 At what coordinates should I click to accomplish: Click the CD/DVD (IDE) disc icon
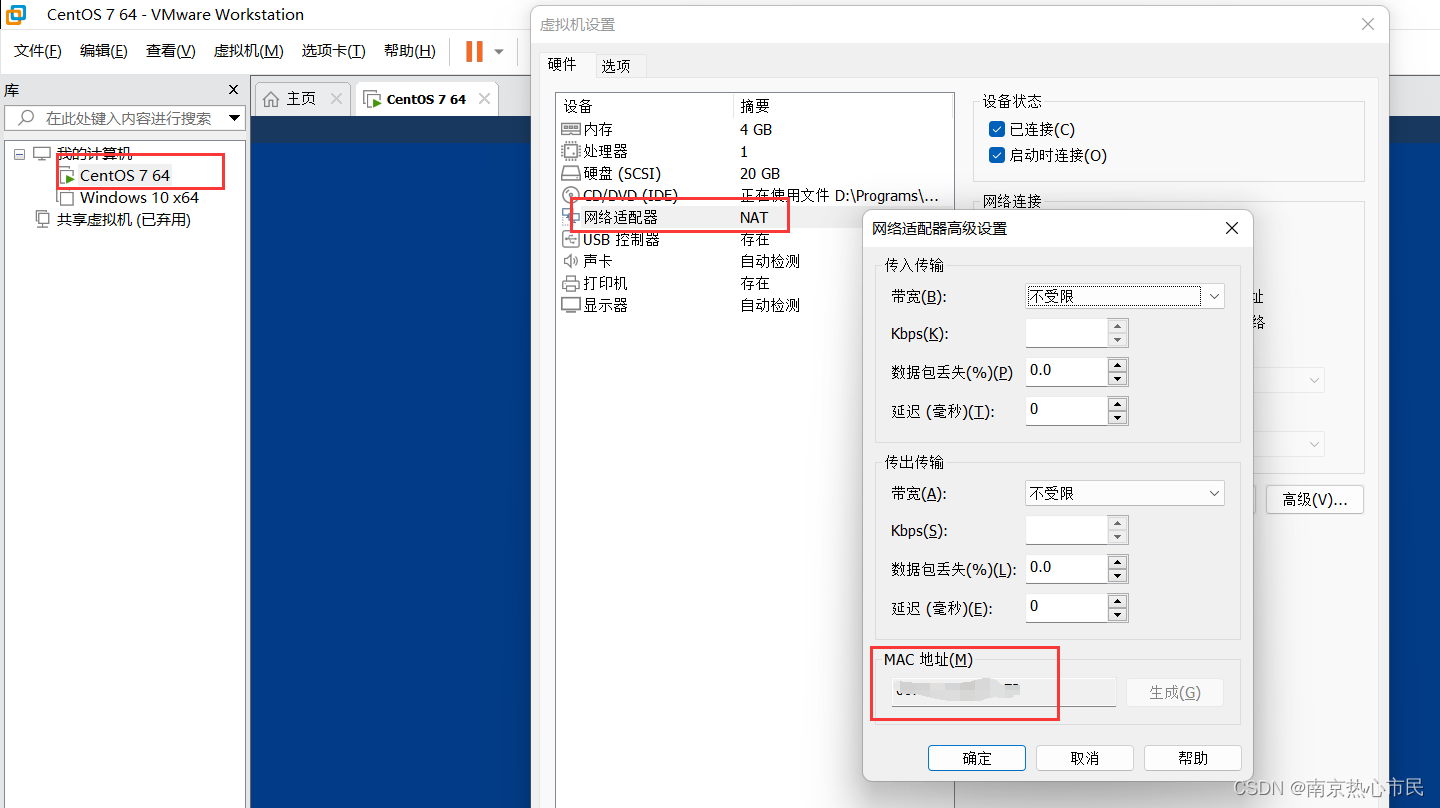pos(571,195)
